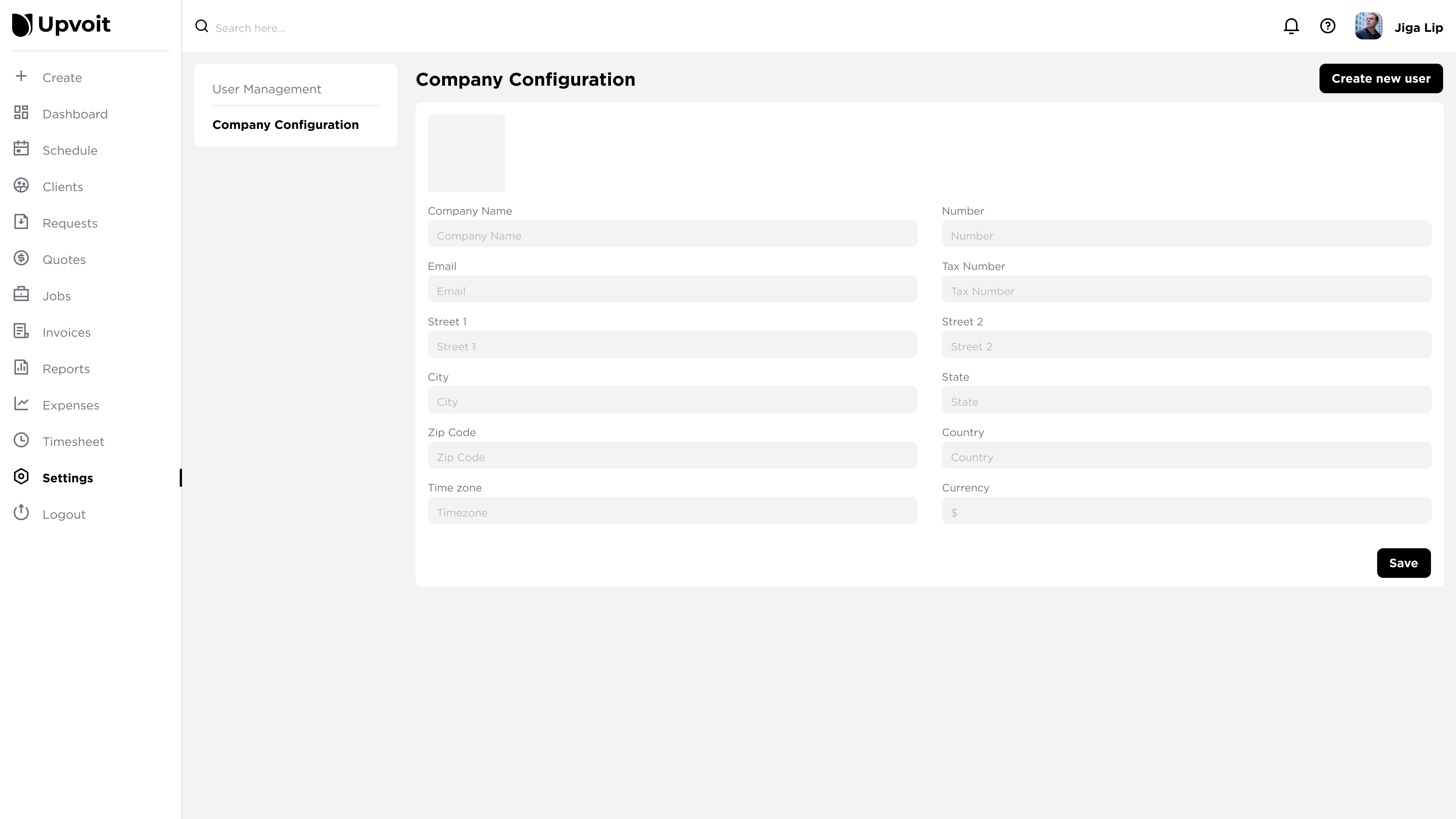Open help question-mark icon
The width and height of the screenshot is (1456, 819).
coord(1327,26)
